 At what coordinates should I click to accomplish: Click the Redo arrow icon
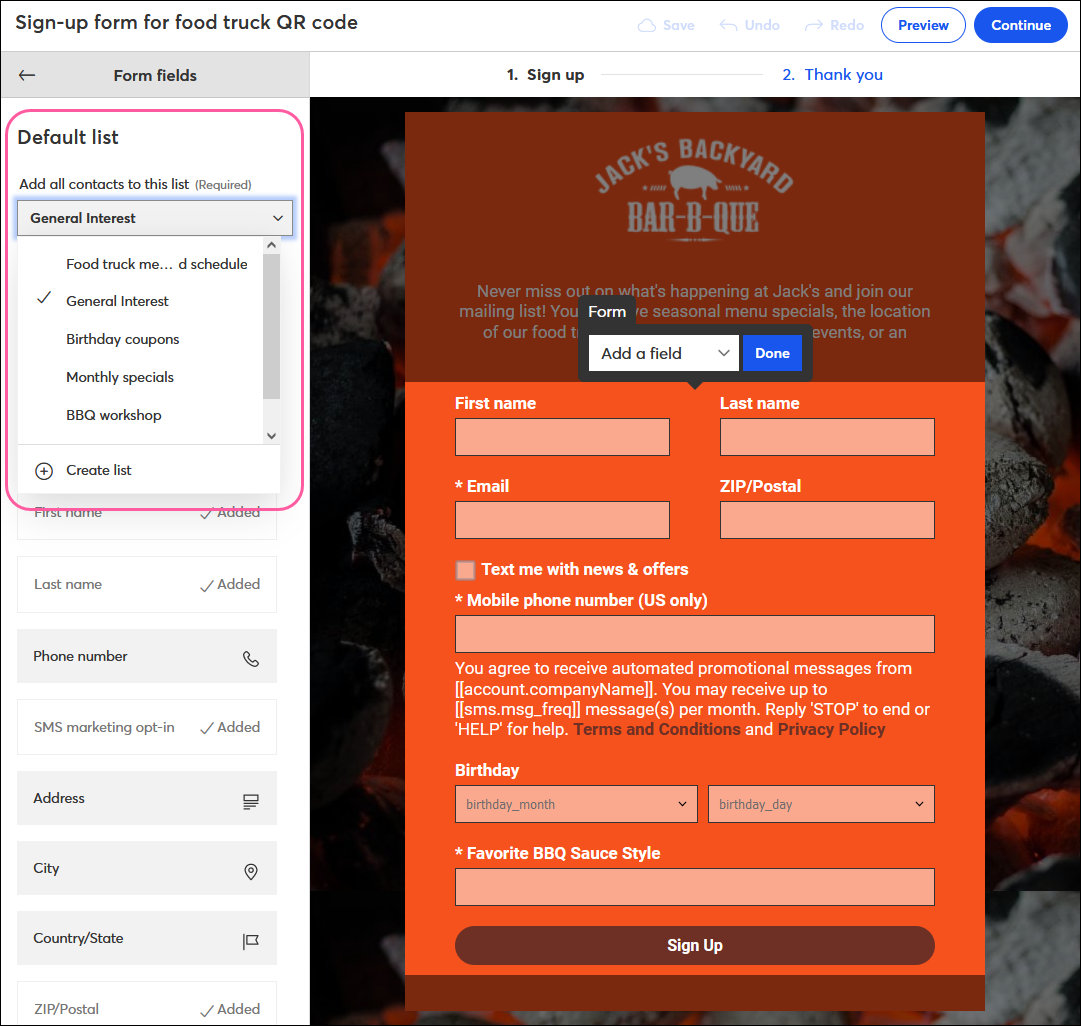tap(814, 25)
